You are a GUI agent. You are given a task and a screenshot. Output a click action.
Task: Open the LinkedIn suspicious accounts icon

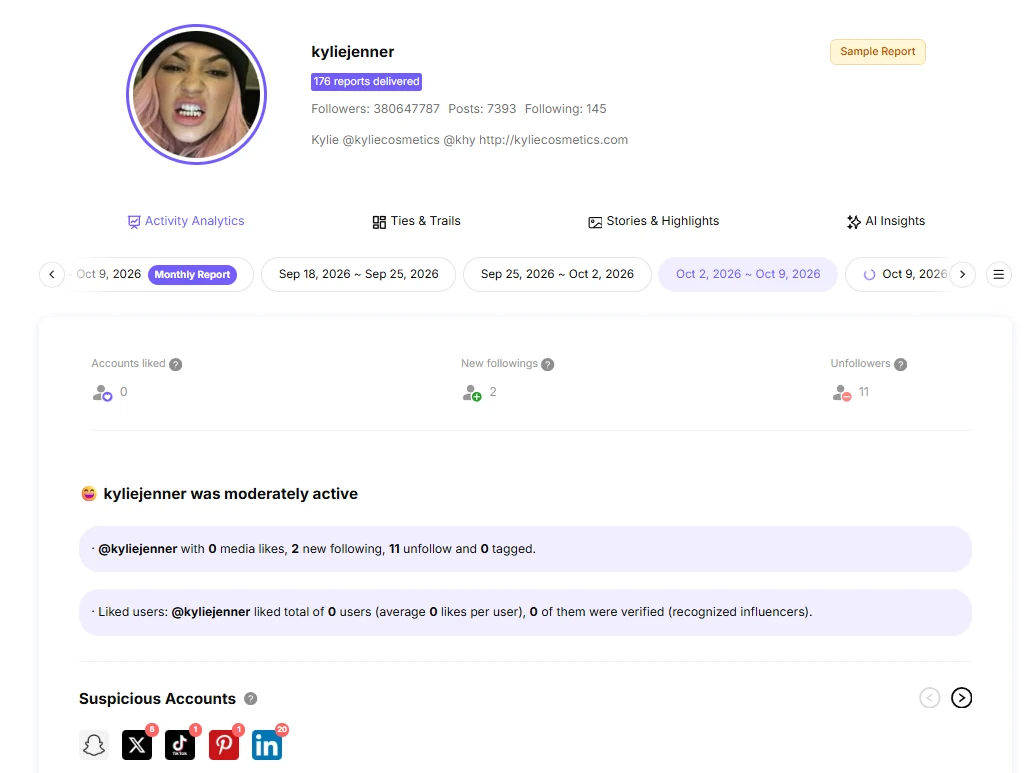point(267,745)
